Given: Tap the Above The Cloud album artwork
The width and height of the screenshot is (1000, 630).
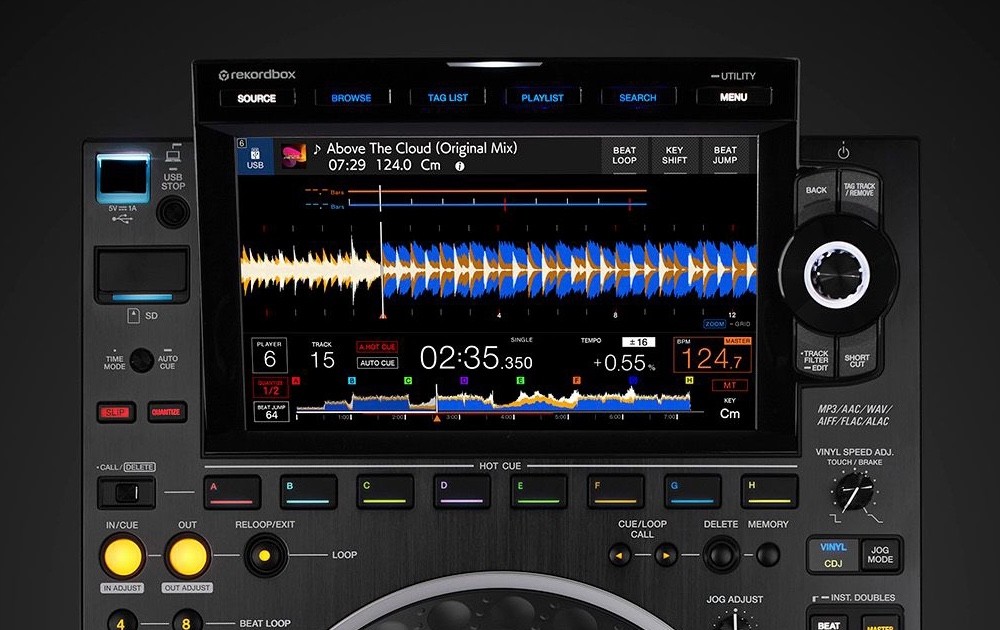Looking at the screenshot, I should pos(293,156).
